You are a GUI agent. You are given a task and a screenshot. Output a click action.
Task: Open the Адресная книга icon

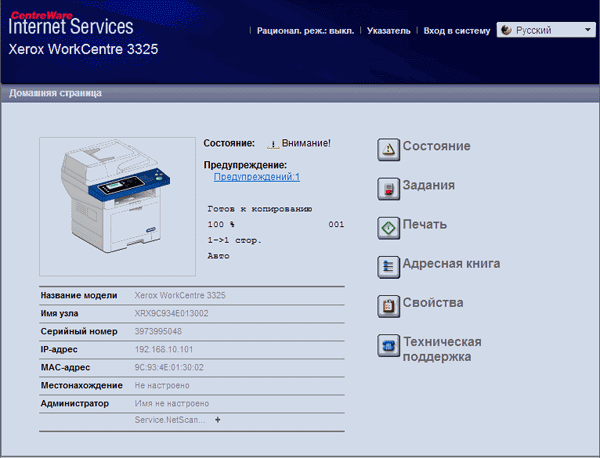[388, 267]
